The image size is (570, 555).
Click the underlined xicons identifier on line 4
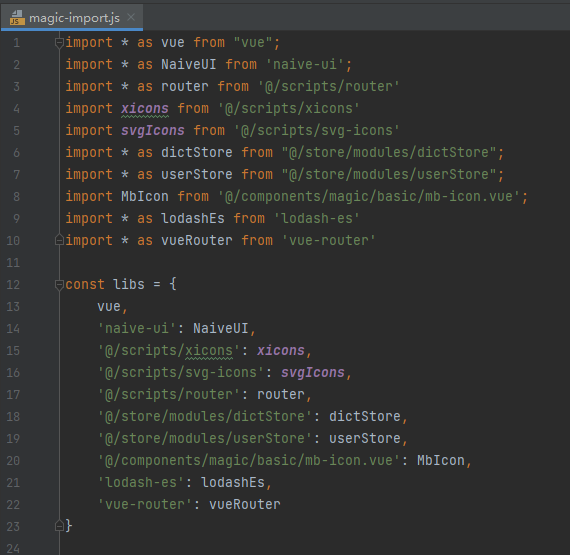click(x=145, y=109)
